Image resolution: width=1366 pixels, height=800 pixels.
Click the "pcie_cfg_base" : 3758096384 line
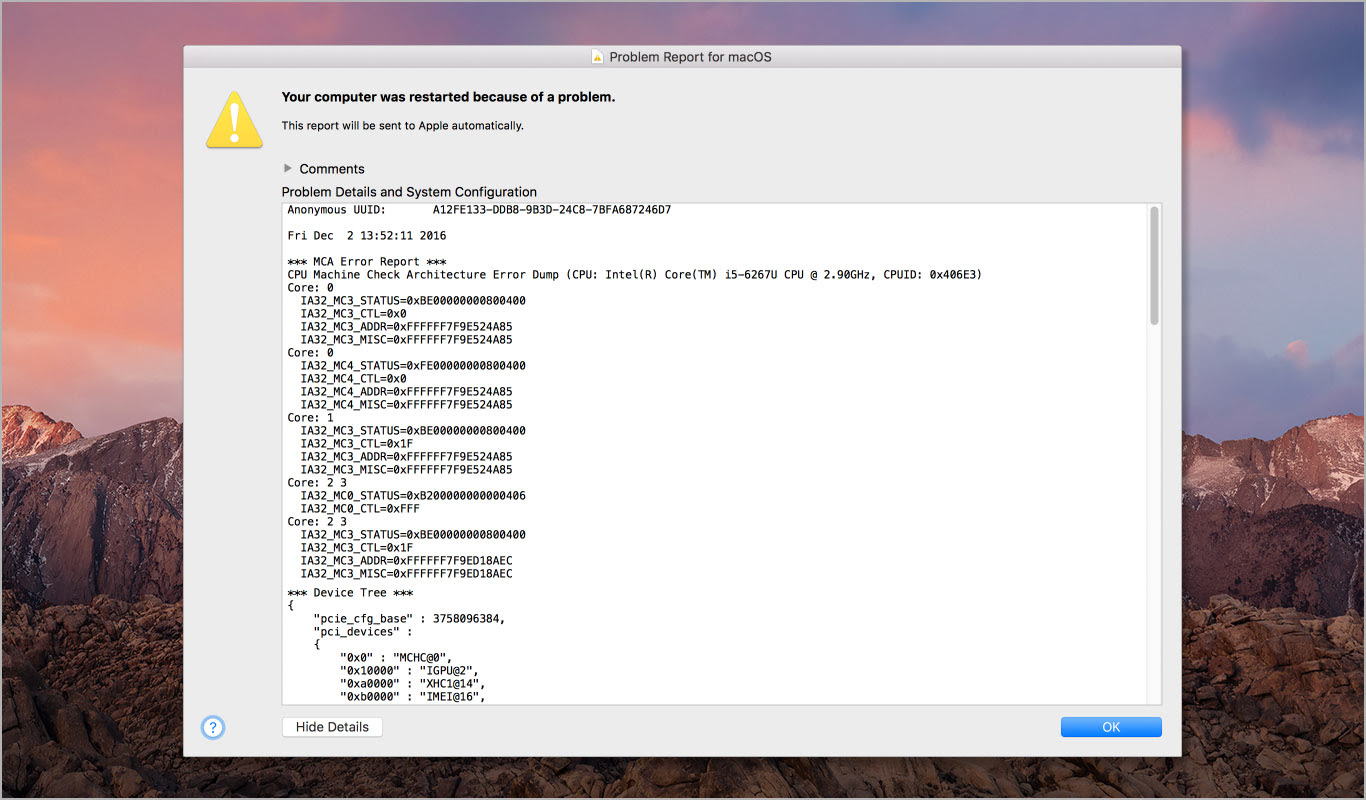pos(409,619)
